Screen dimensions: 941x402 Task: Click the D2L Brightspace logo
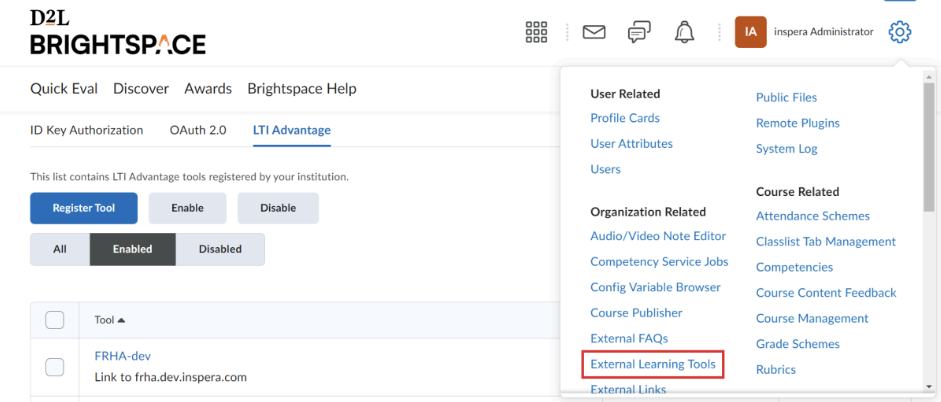click(x=118, y=33)
